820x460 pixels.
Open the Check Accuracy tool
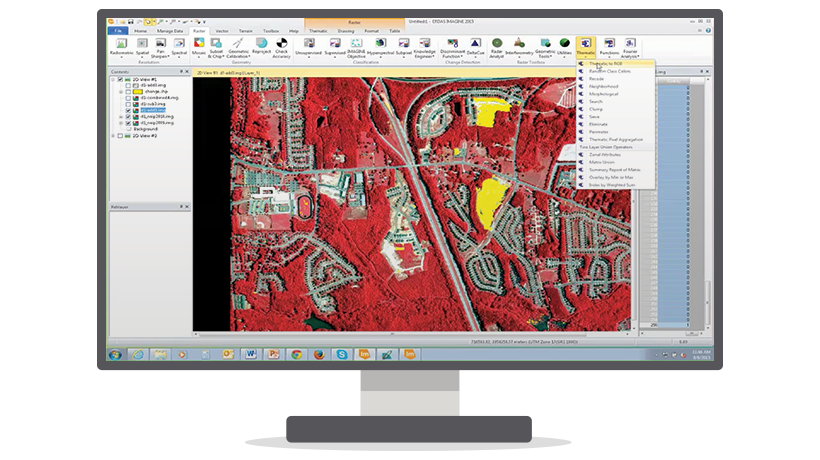pos(281,45)
